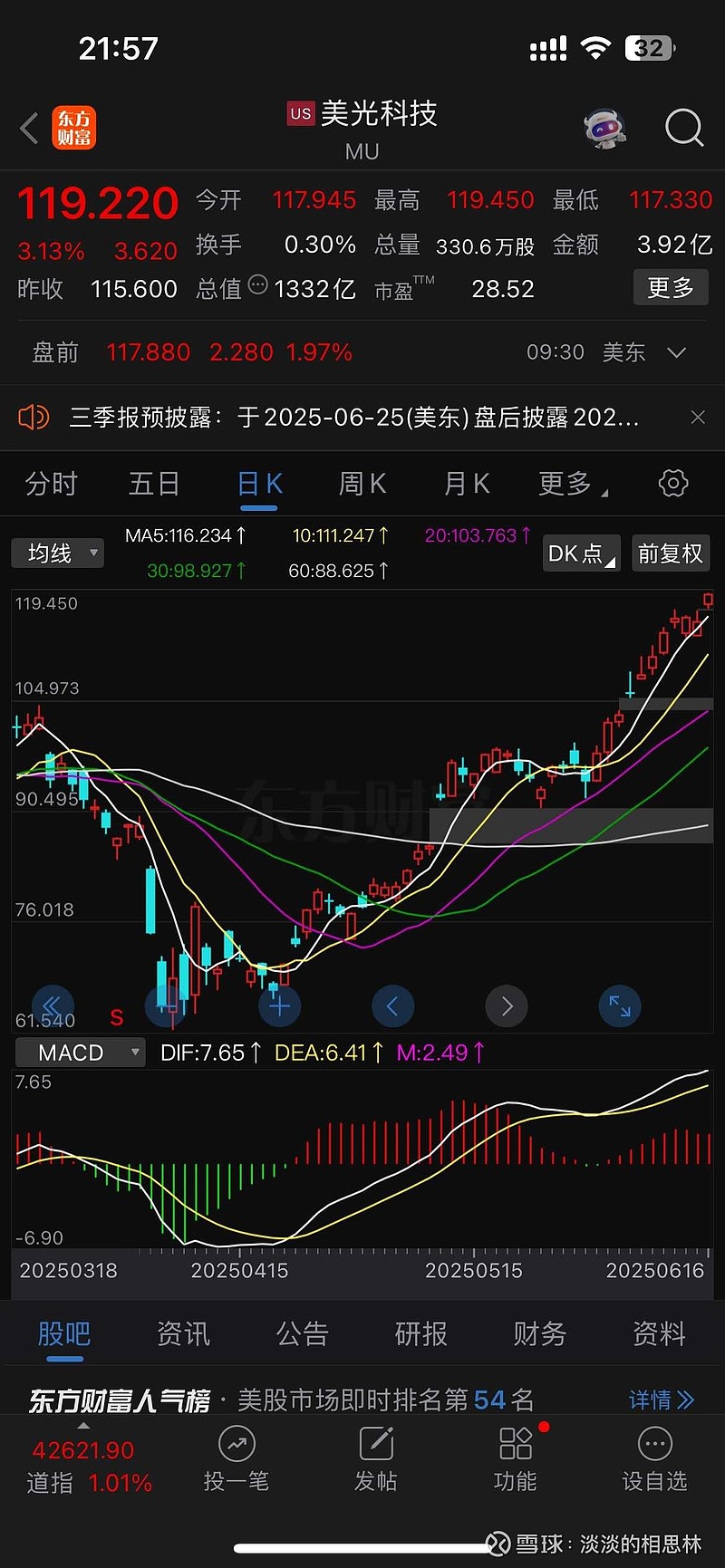Tap the US market flag badge
Viewport: 725px width, 1568px height.
pos(301,113)
